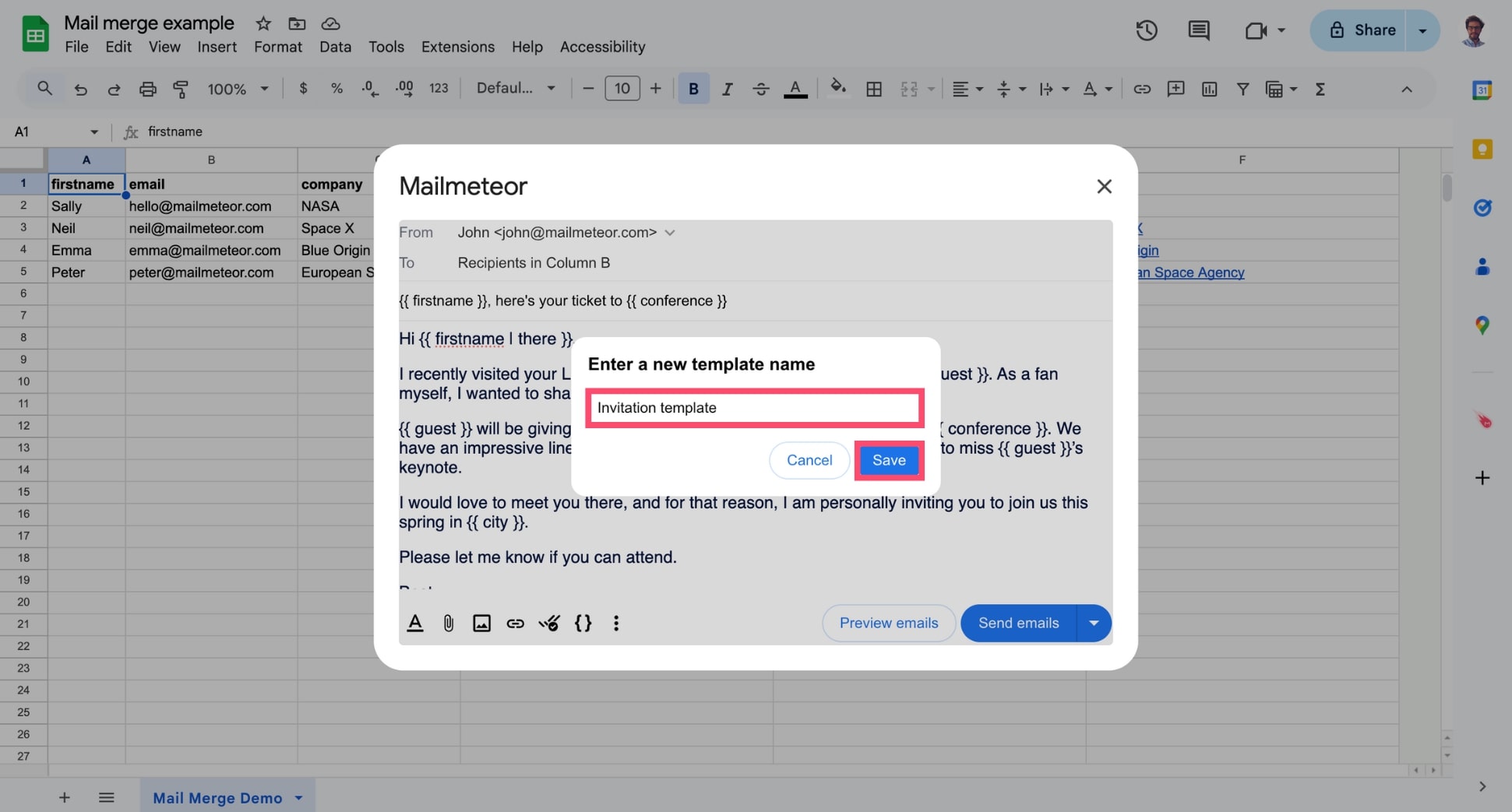Close the Mailmeteor dialog
Viewport: 1512px width, 812px height.
(x=1104, y=186)
